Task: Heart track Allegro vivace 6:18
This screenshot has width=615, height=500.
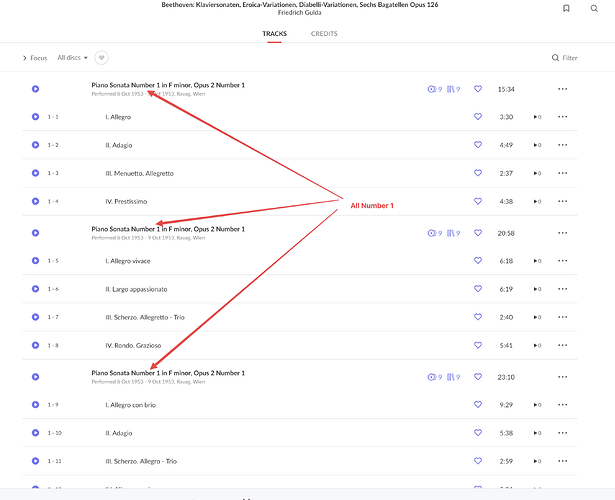Action: click(478, 260)
